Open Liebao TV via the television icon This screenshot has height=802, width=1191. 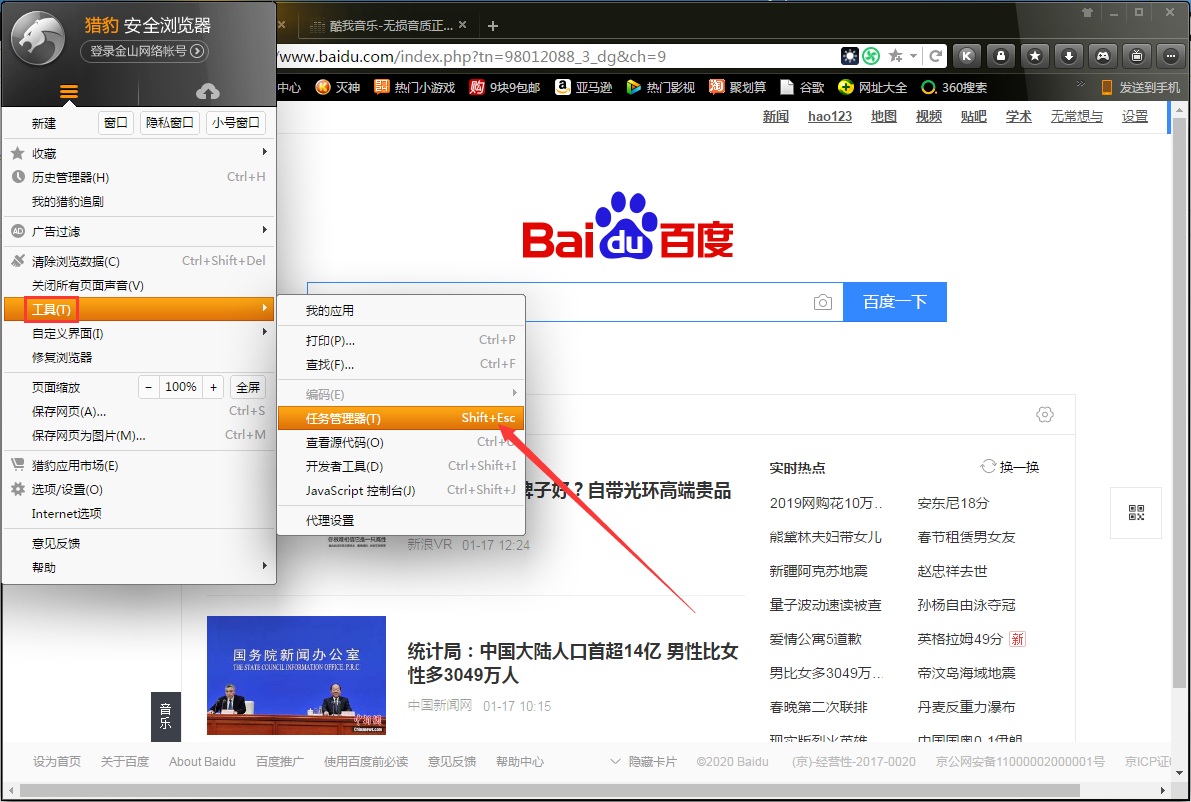coord(1136,56)
